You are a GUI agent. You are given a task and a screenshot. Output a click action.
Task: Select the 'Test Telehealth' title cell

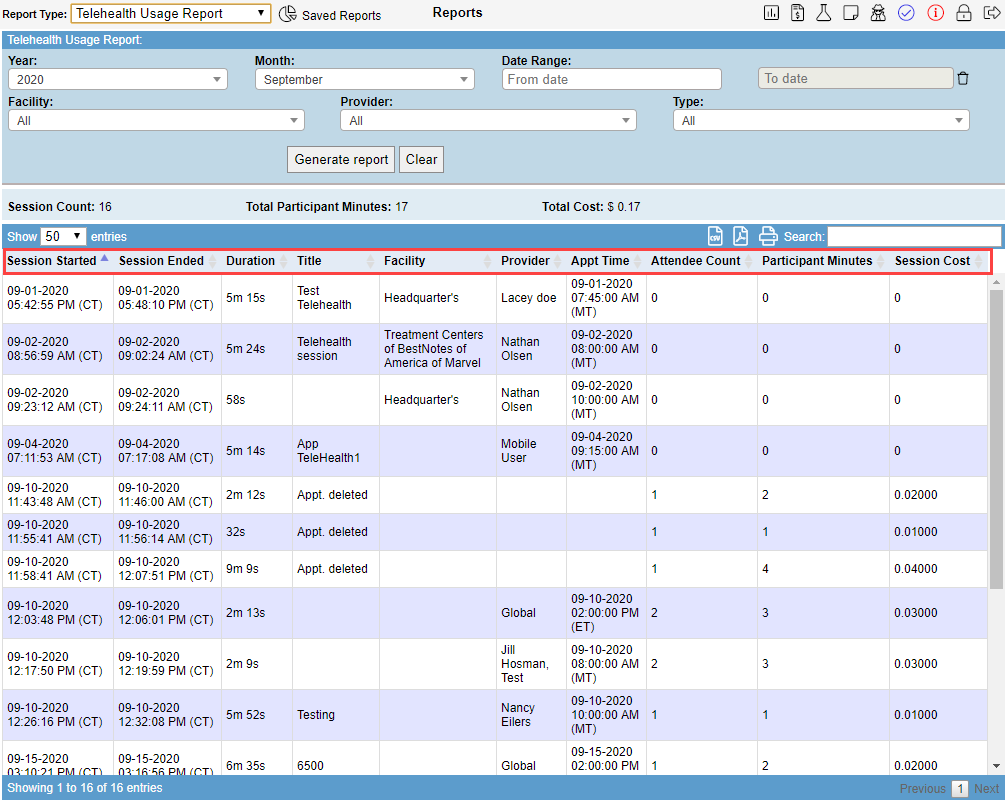(336, 298)
